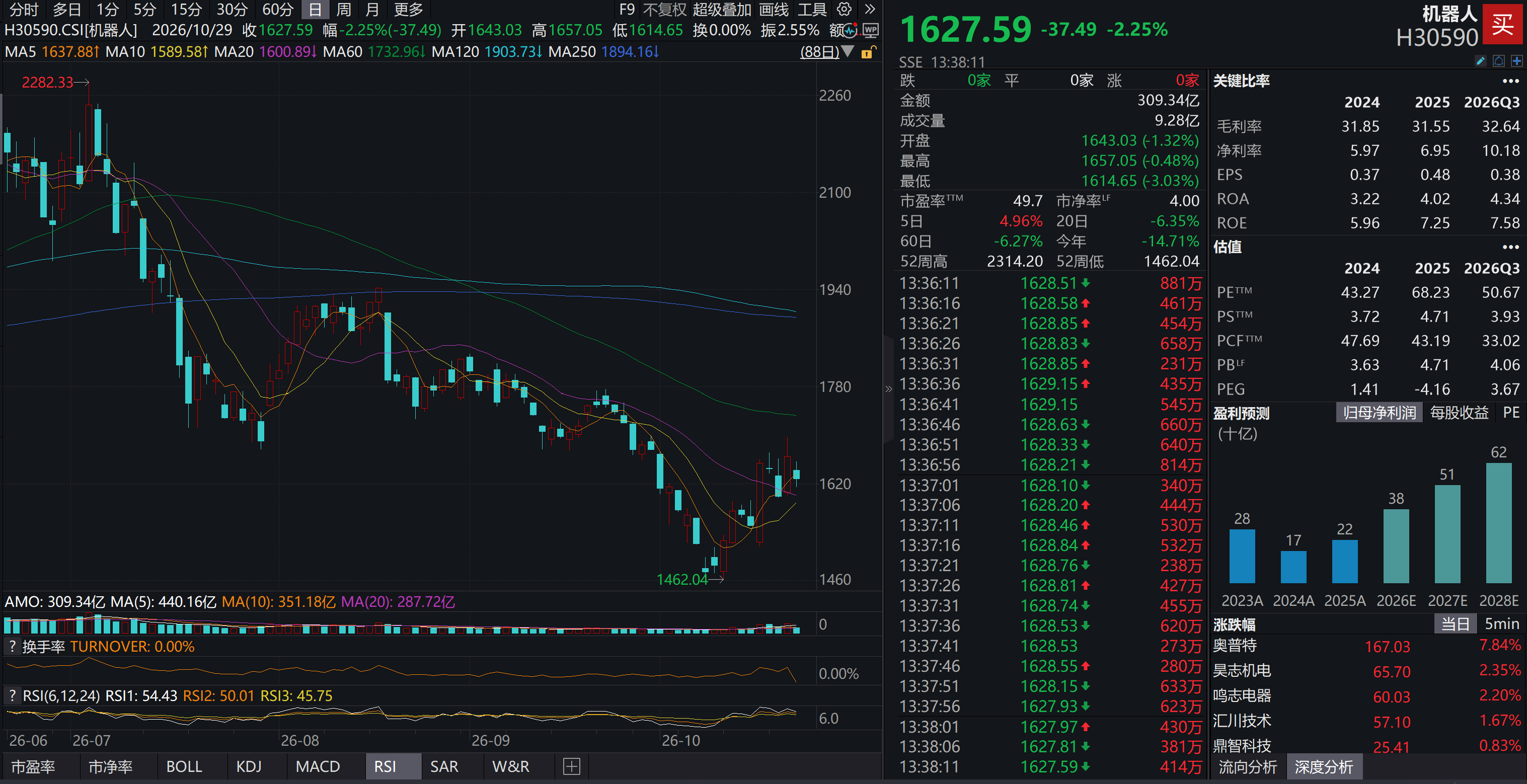This screenshot has width=1527, height=784.
Task: Expand more toolbar options double-chevron
Action: coord(870,10)
